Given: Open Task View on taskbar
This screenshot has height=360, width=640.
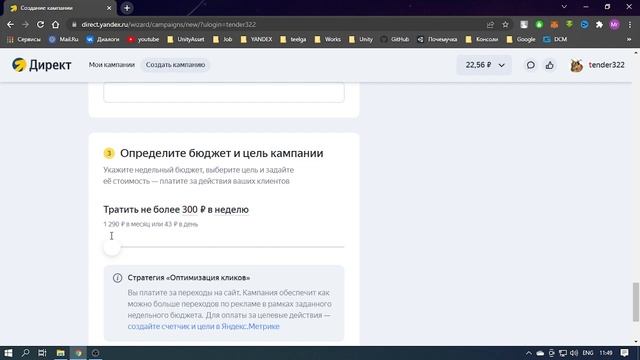Looking at the screenshot, I should [x=42, y=353].
